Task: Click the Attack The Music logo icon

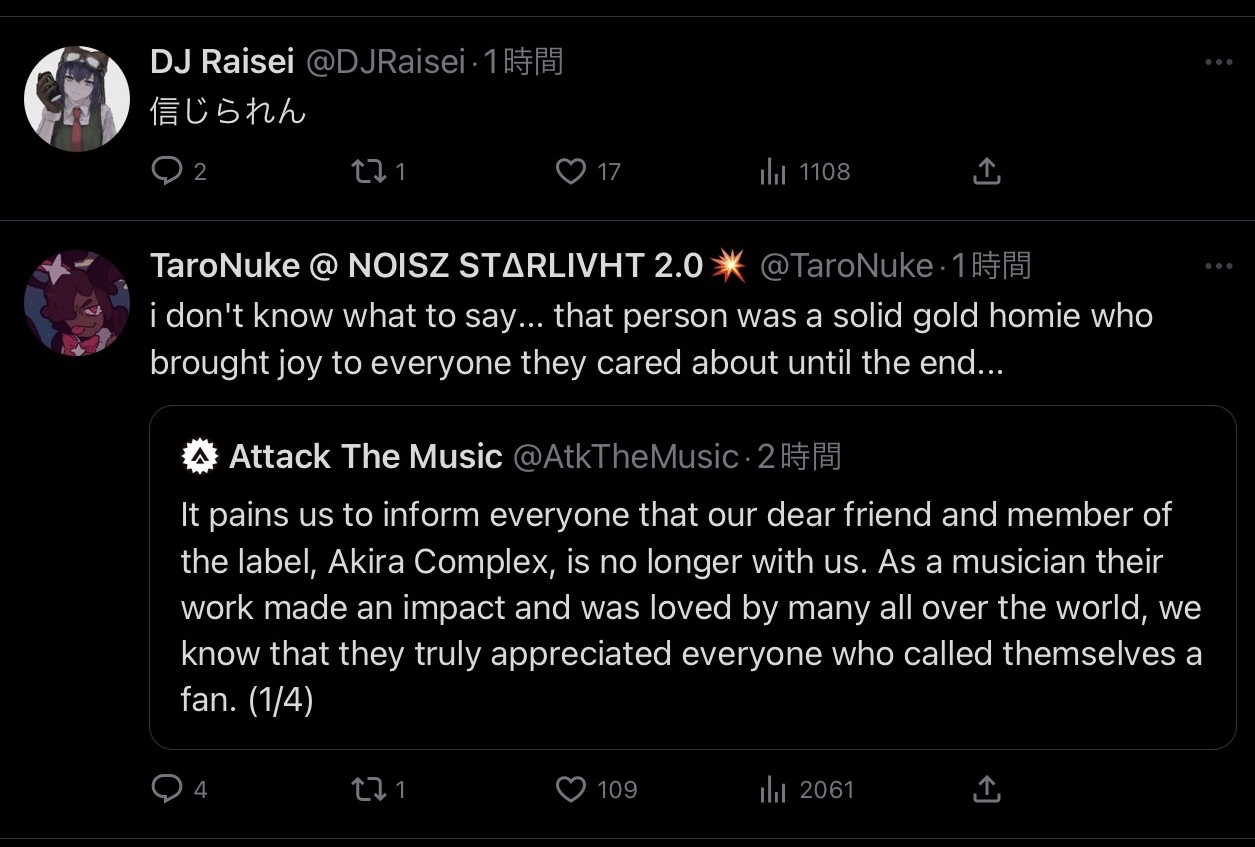Action: click(200, 457)
